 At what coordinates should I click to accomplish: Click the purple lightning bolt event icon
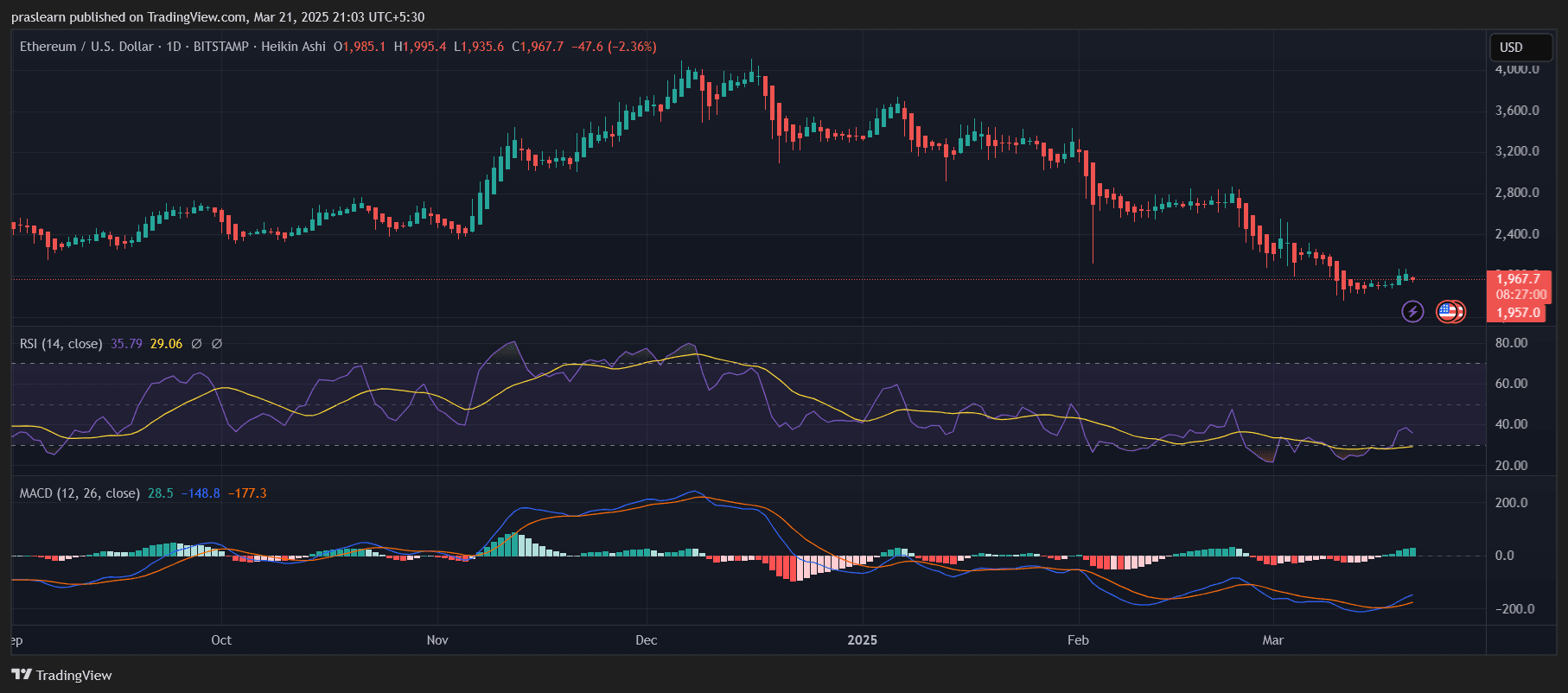[1412, 311]
